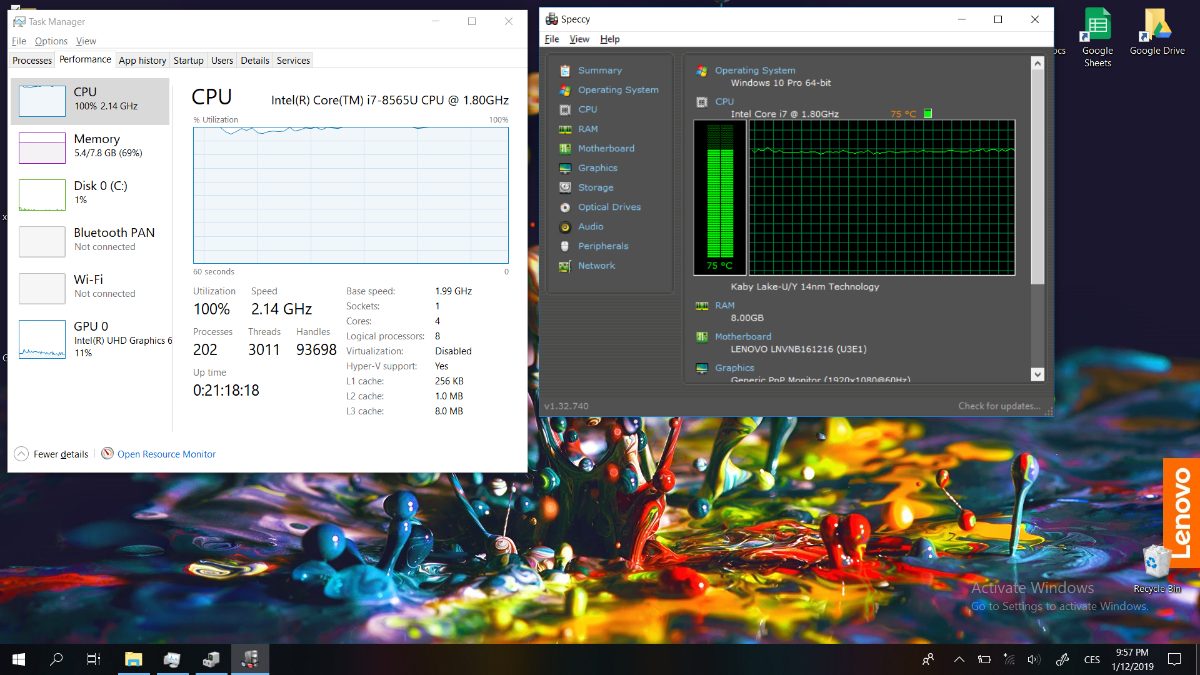1200x675 pixels.
Task: Collapse Task Manager with Fewer details
Action: pos(51,454)
